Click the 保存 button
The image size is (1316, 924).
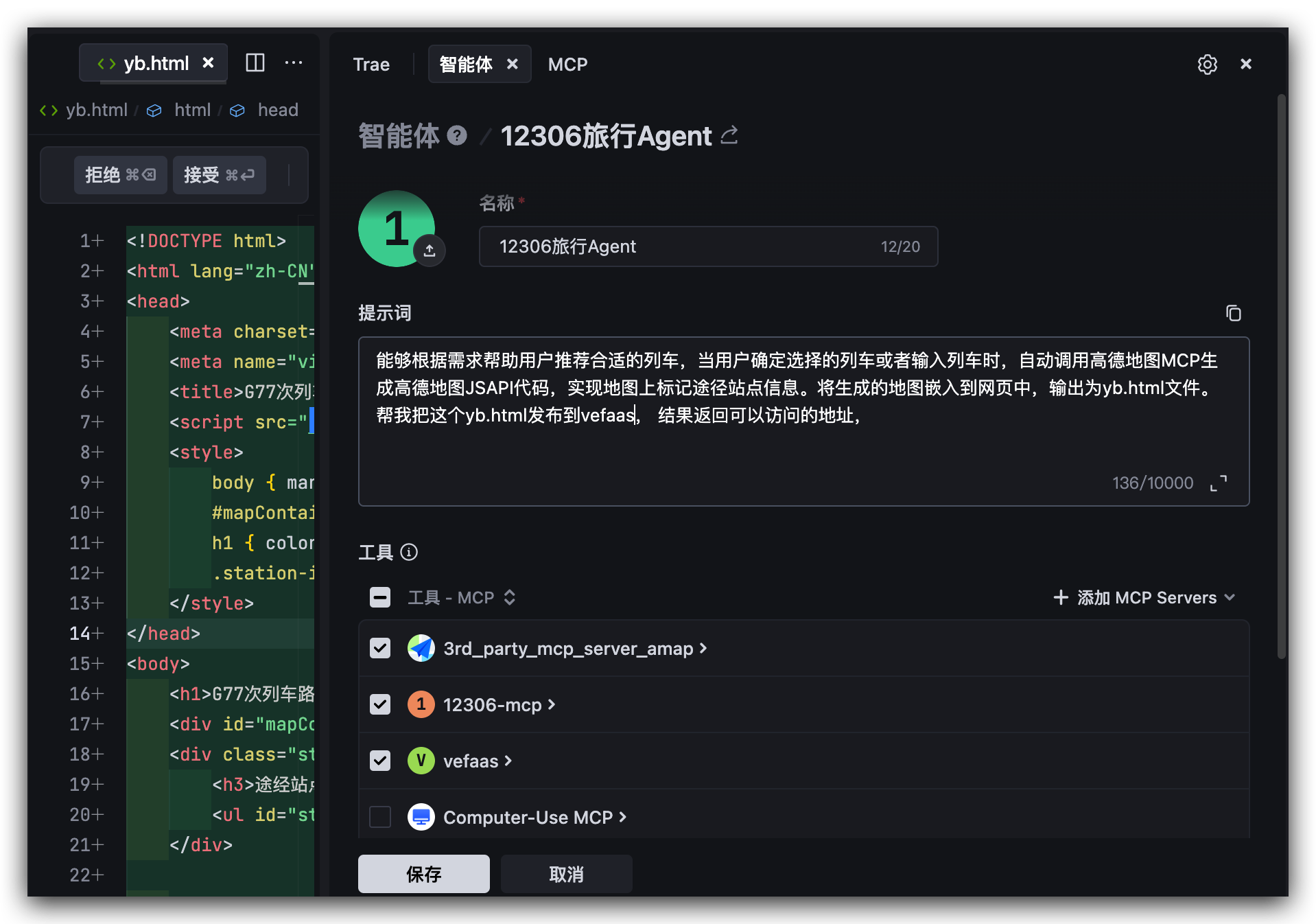pyautogui.click(x=424, y=874)
